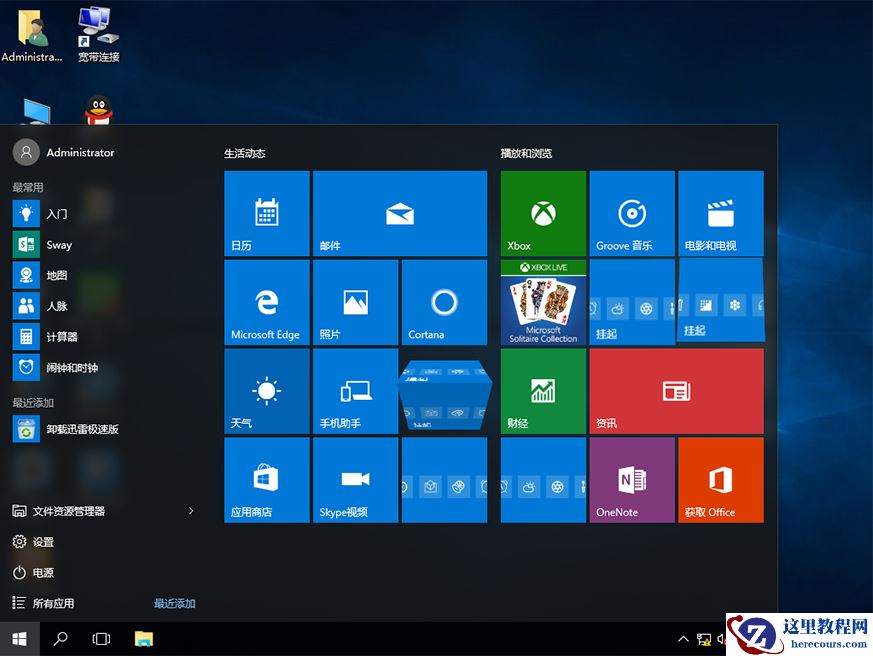Launch Cortana from its tile

click(x=443, y=302)
